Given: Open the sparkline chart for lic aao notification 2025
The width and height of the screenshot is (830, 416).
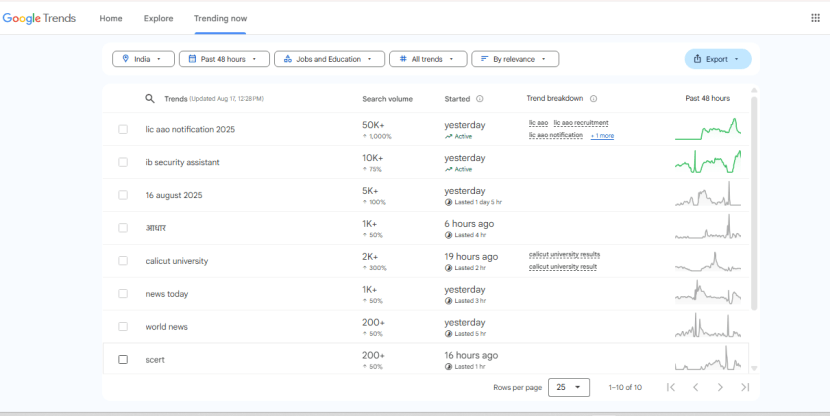Looking at the screenshot, I should (x=708, y=129).
